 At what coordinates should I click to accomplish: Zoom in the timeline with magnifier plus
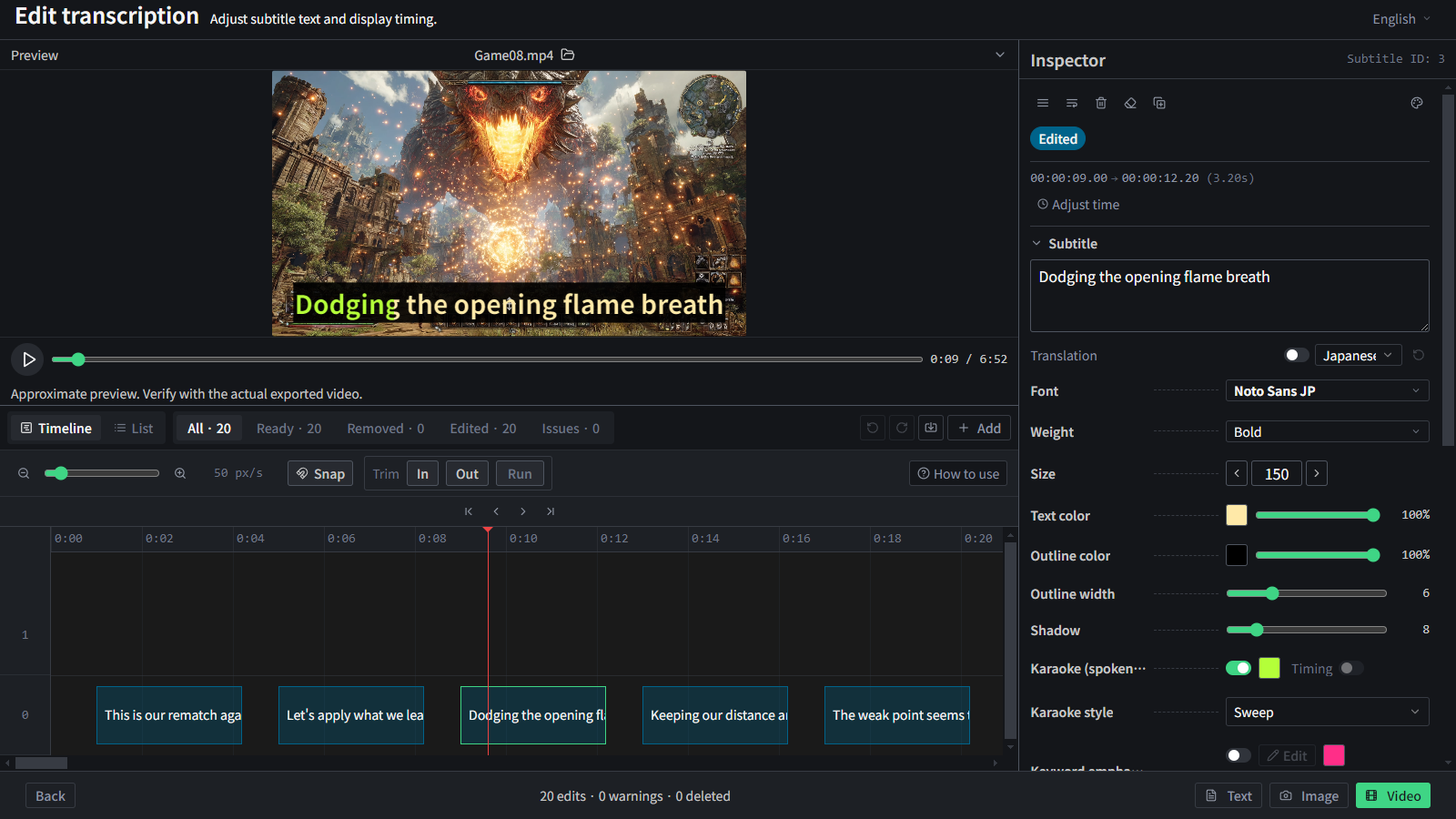180,473
